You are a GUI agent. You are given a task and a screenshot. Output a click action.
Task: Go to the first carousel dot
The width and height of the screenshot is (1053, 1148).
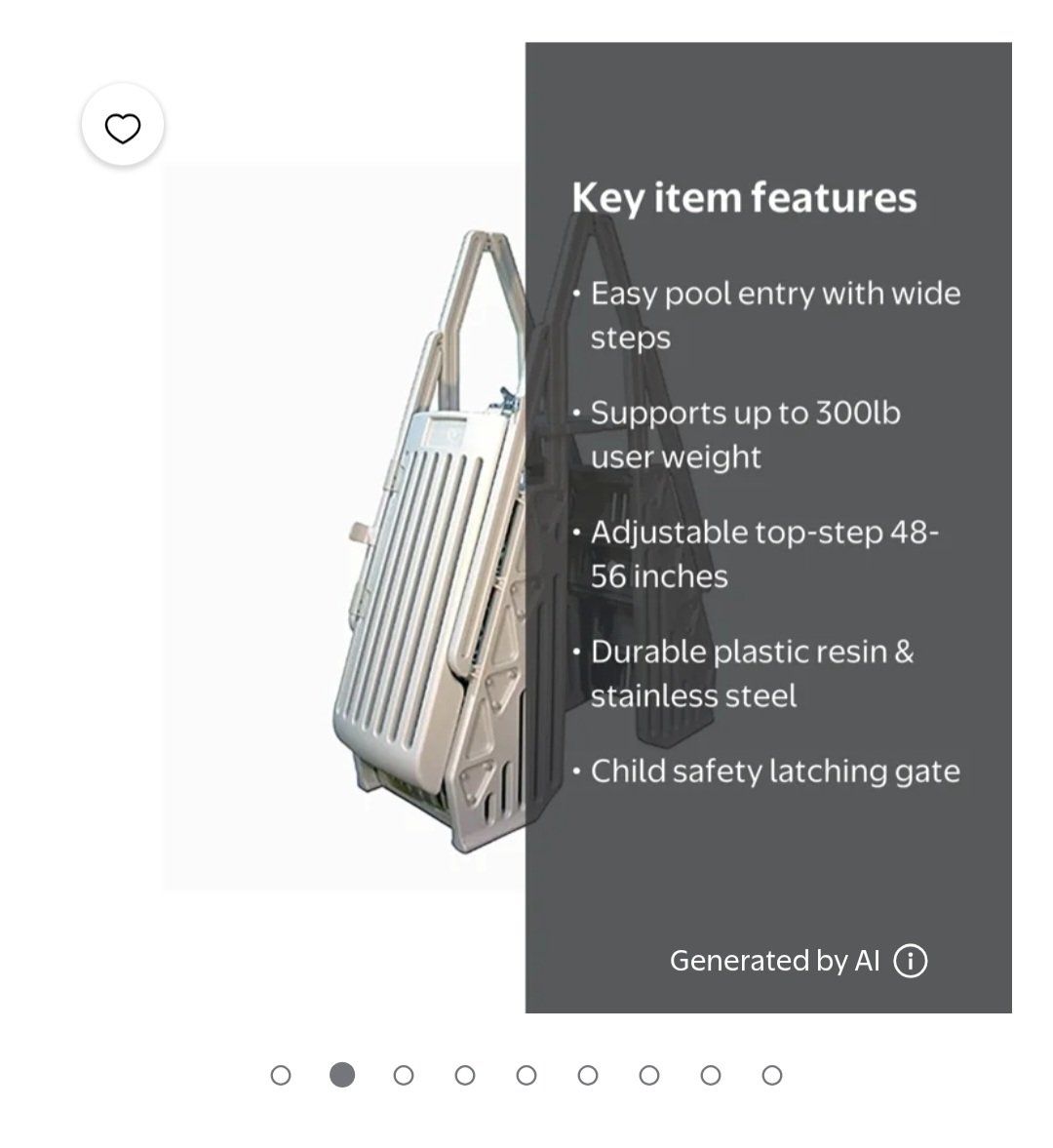[x=280, y=1075]
